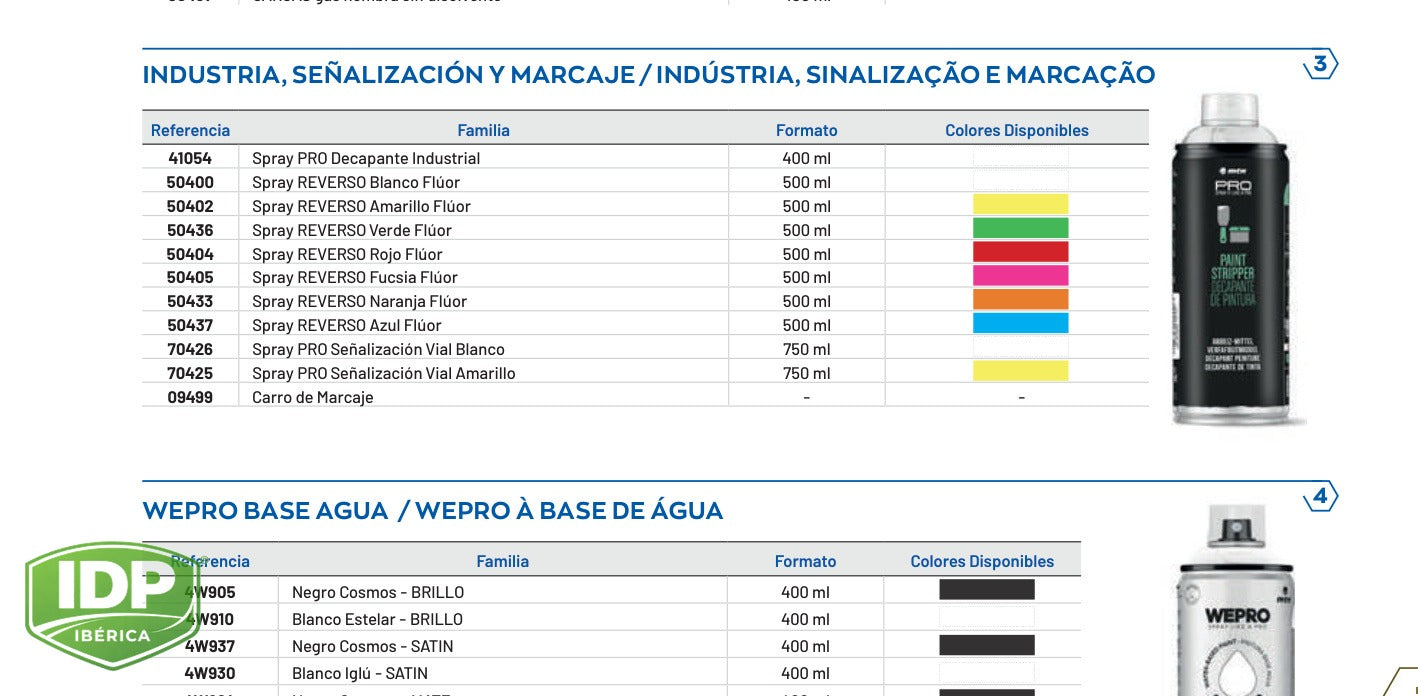Select the pink swatch for Fucsia Flúor

pos(1020,276)
